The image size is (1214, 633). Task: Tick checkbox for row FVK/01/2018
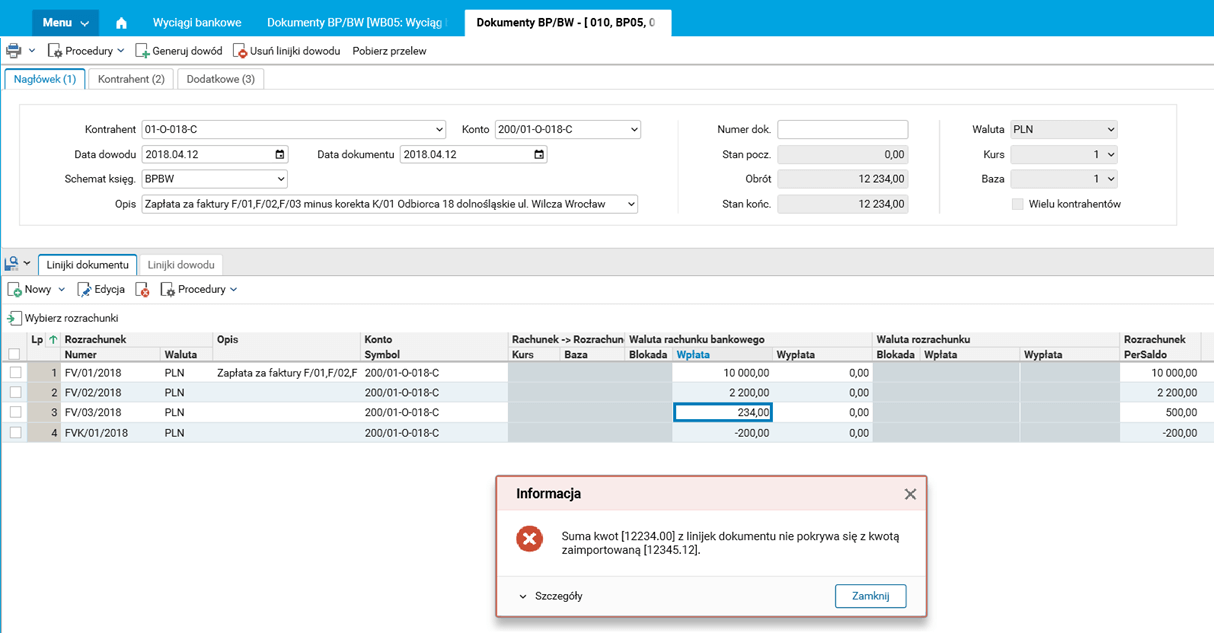pyautogui.click(x=15, y=433)
